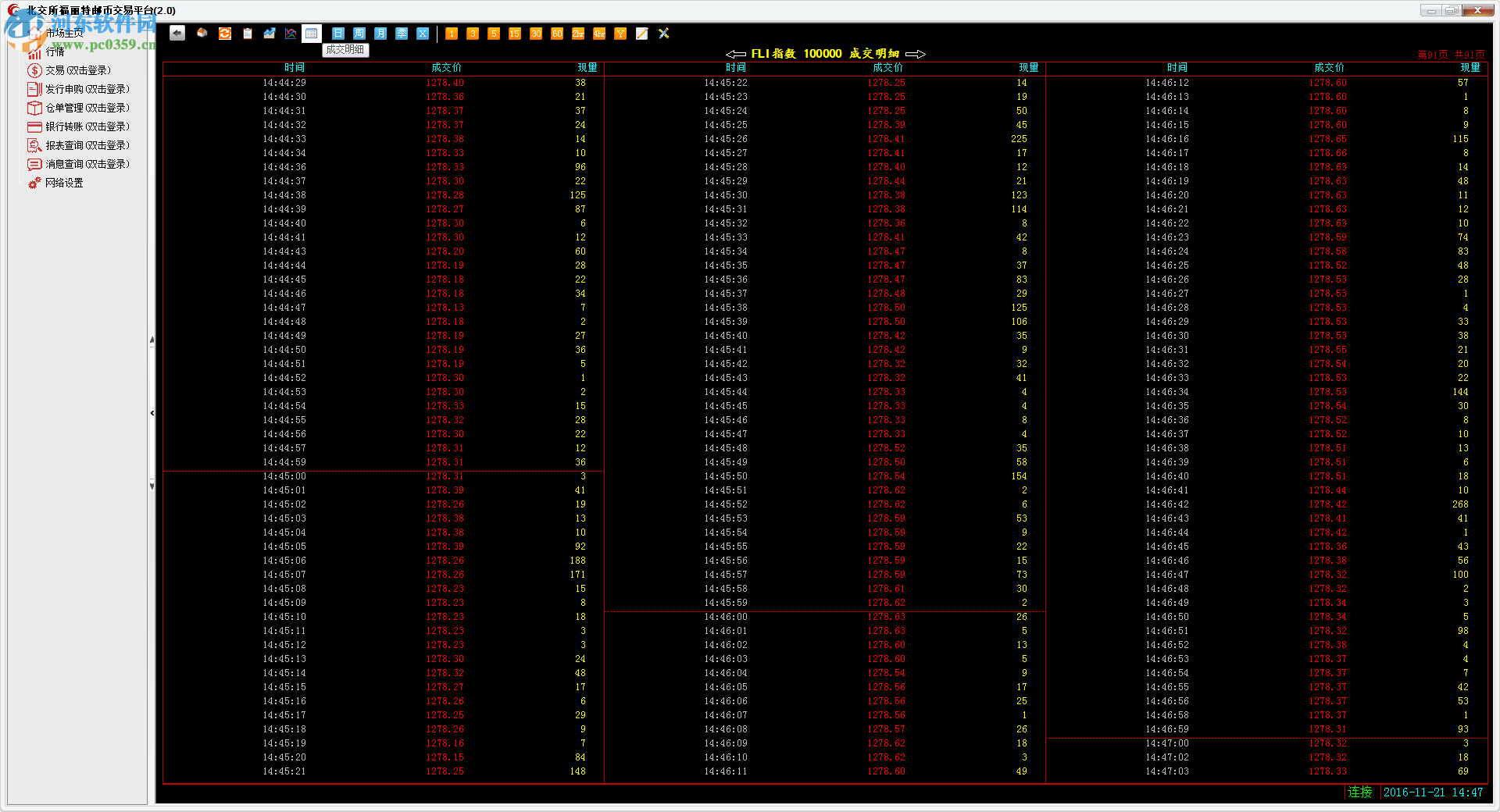Image resolution: width=1500 pixels, height=812 pixels.
Task: Select the 14:44:29 time row
Action: click(x=284, y=83)
